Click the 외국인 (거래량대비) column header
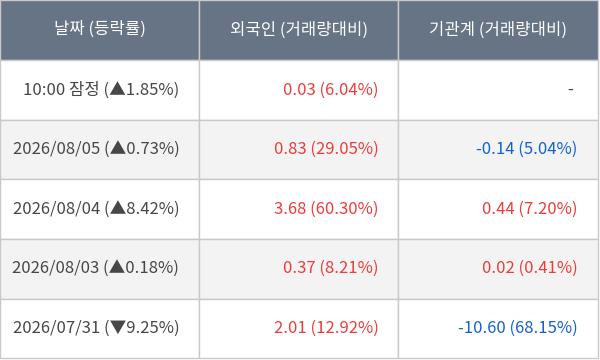The image size is (600, 360). point(299,30)
